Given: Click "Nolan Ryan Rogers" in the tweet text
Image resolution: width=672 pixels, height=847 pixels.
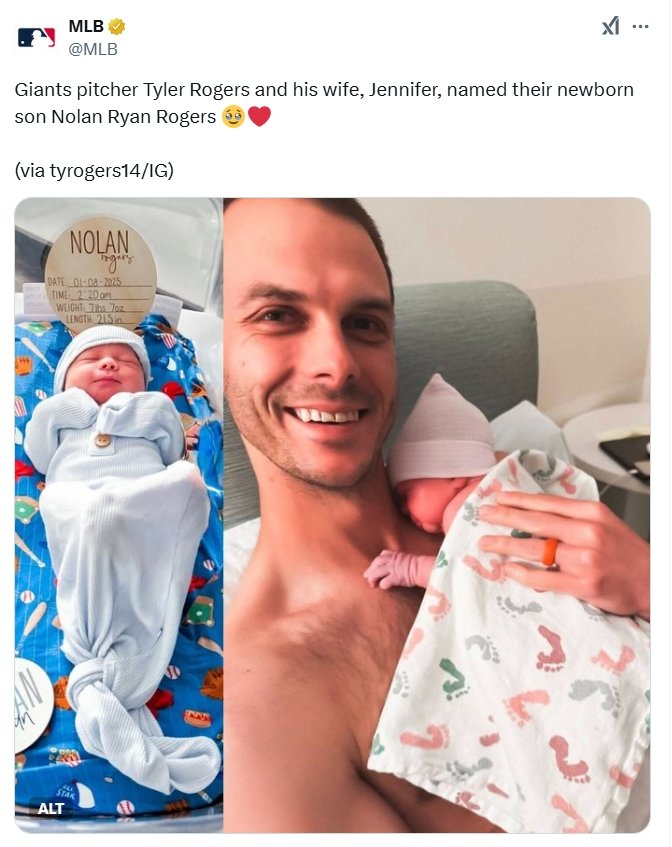Looking at the screenshot, I should pos(133,117).
